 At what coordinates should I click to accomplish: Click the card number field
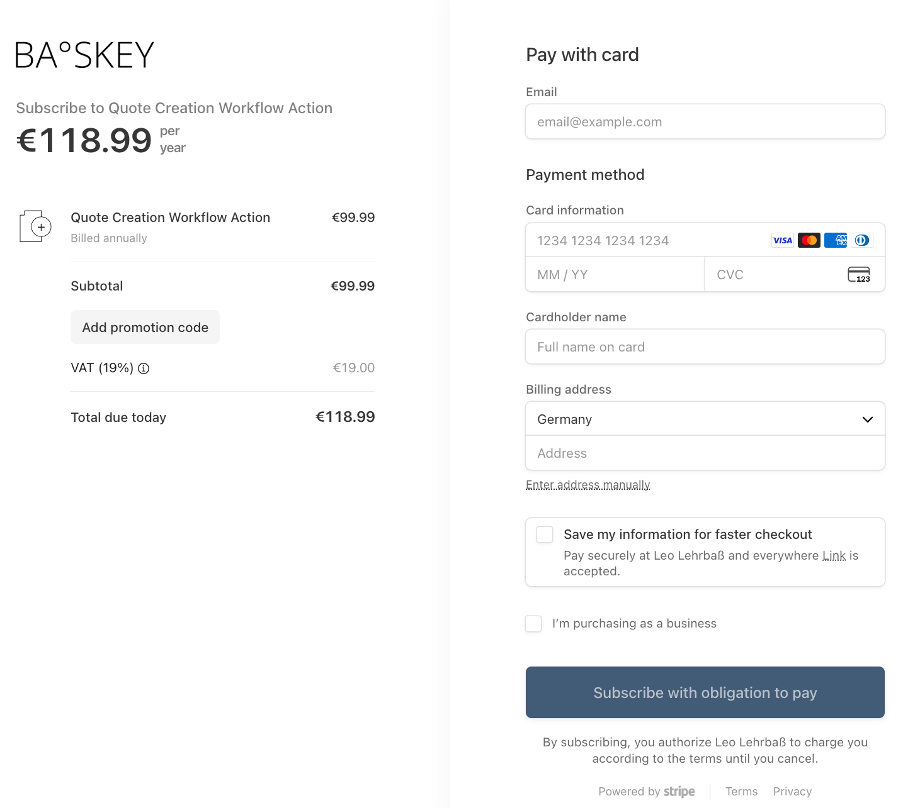pyautogui.click(x=645, y=240)
